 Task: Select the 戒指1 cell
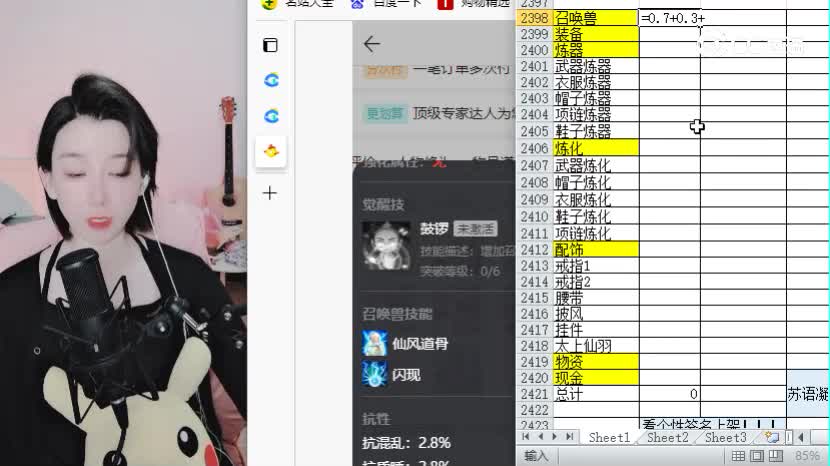596,266
